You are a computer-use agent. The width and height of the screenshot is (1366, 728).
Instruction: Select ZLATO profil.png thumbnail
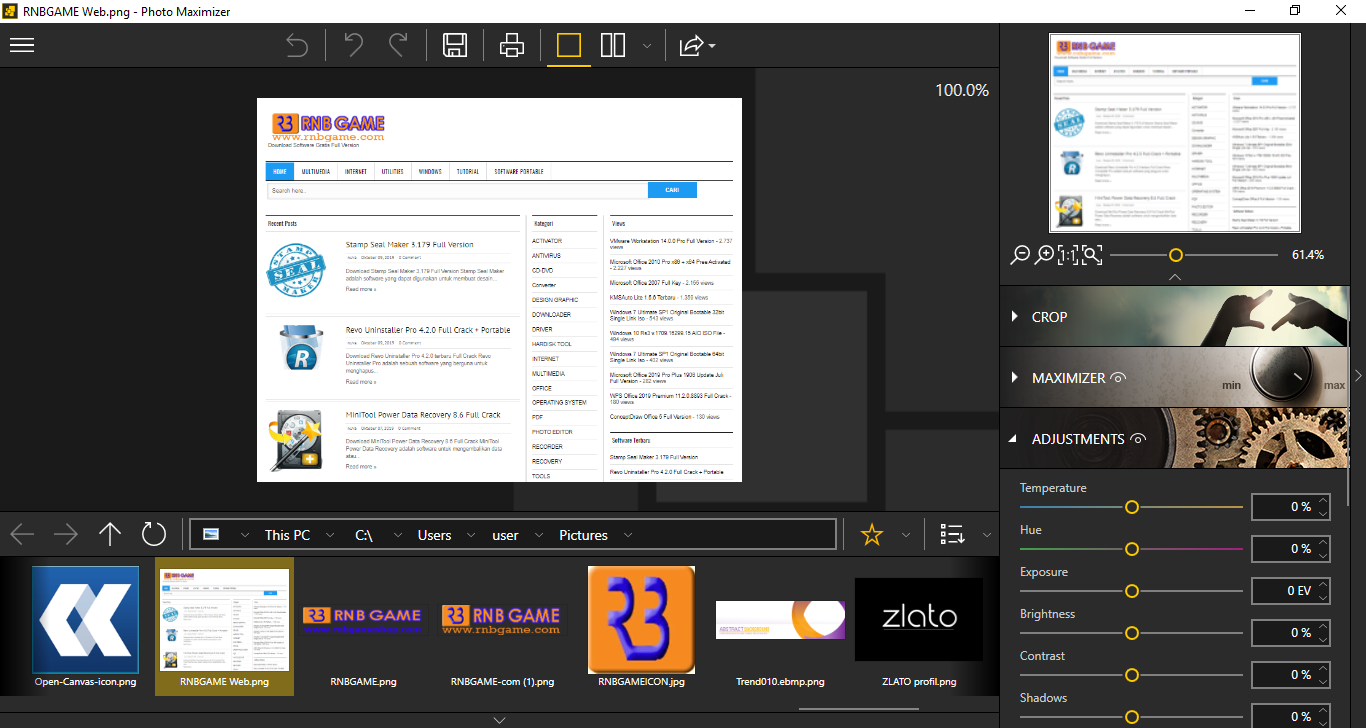(x=919, y=627)
